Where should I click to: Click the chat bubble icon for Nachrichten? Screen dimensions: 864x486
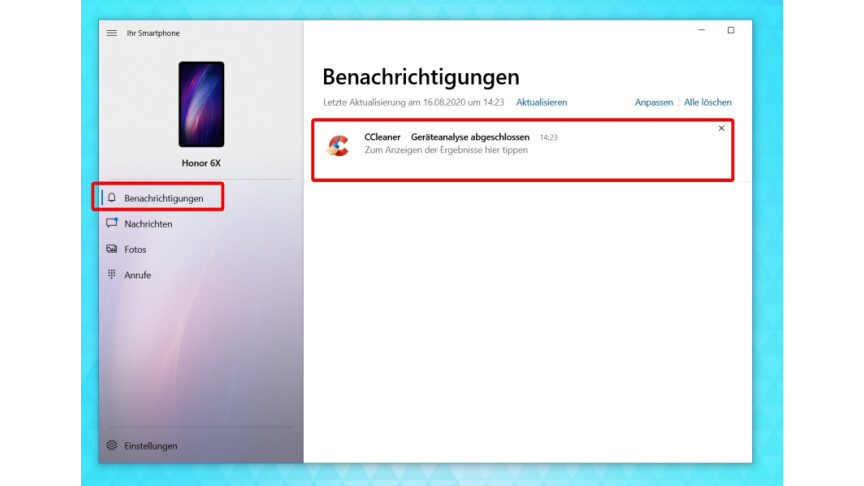(x=112, y=223)
